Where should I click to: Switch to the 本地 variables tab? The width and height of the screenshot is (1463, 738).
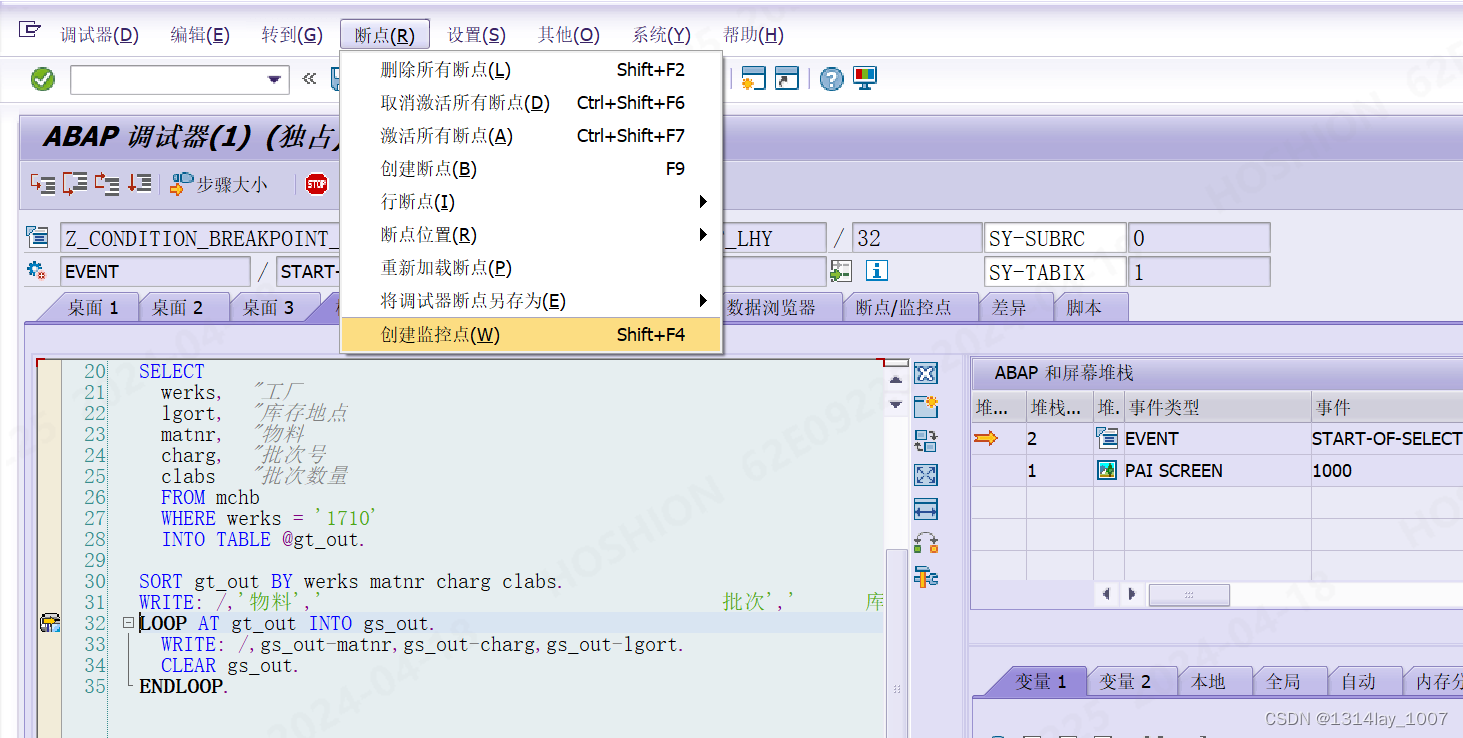(1208, 682)
